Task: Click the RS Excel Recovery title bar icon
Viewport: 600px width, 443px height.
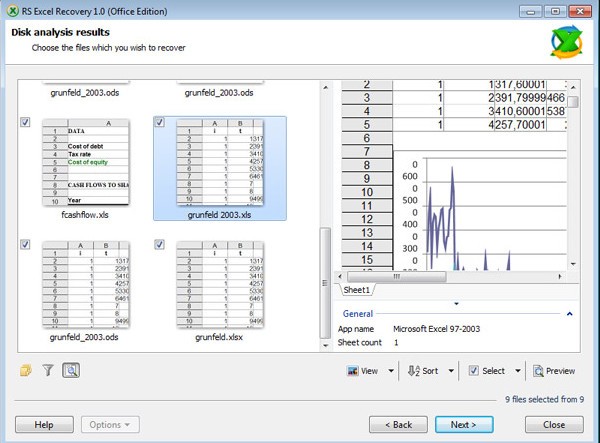Action: pyautogui.click(x=13, y=11)
